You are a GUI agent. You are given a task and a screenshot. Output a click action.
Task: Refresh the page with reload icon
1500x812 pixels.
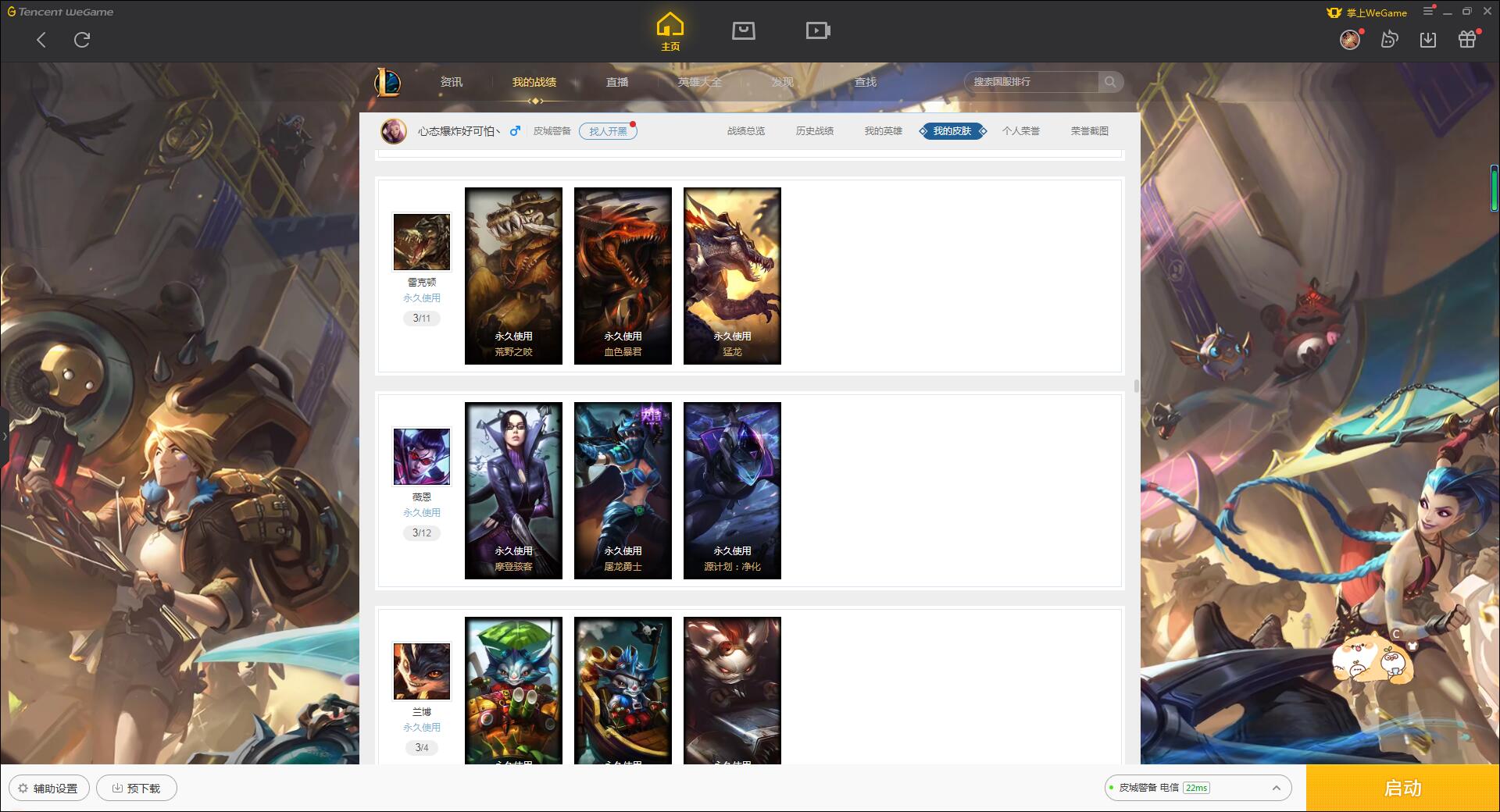point(82,40)
